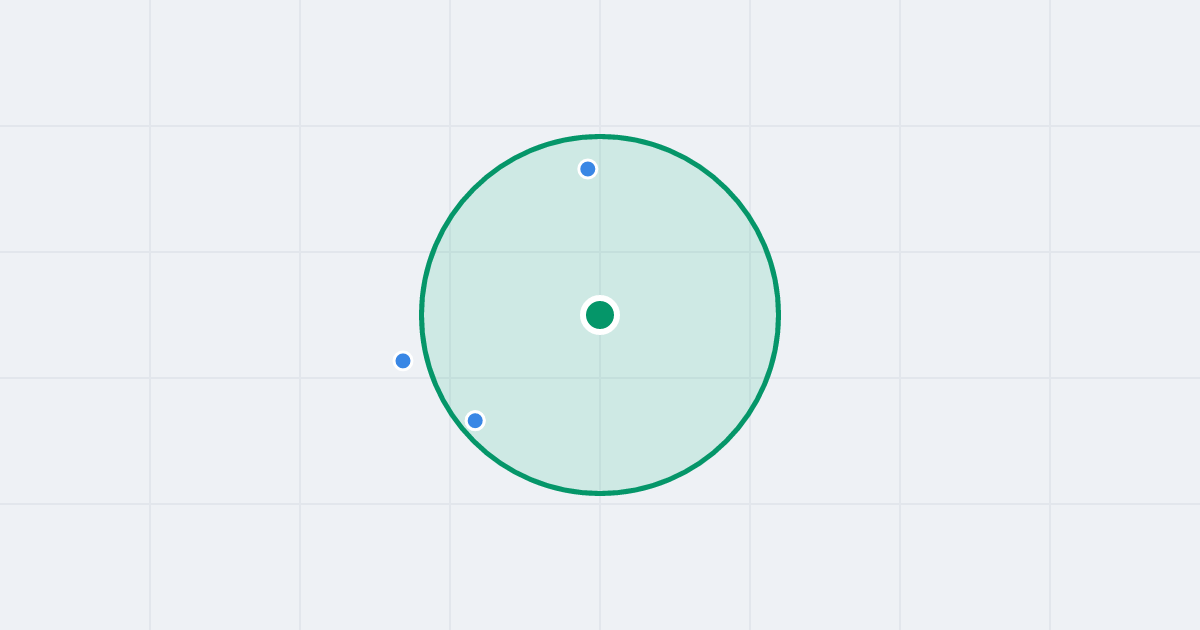Image resolution: width=1200 pixels, height=630 pixels.
Task: Select the blue point outside the green circle
Action: 403,361
